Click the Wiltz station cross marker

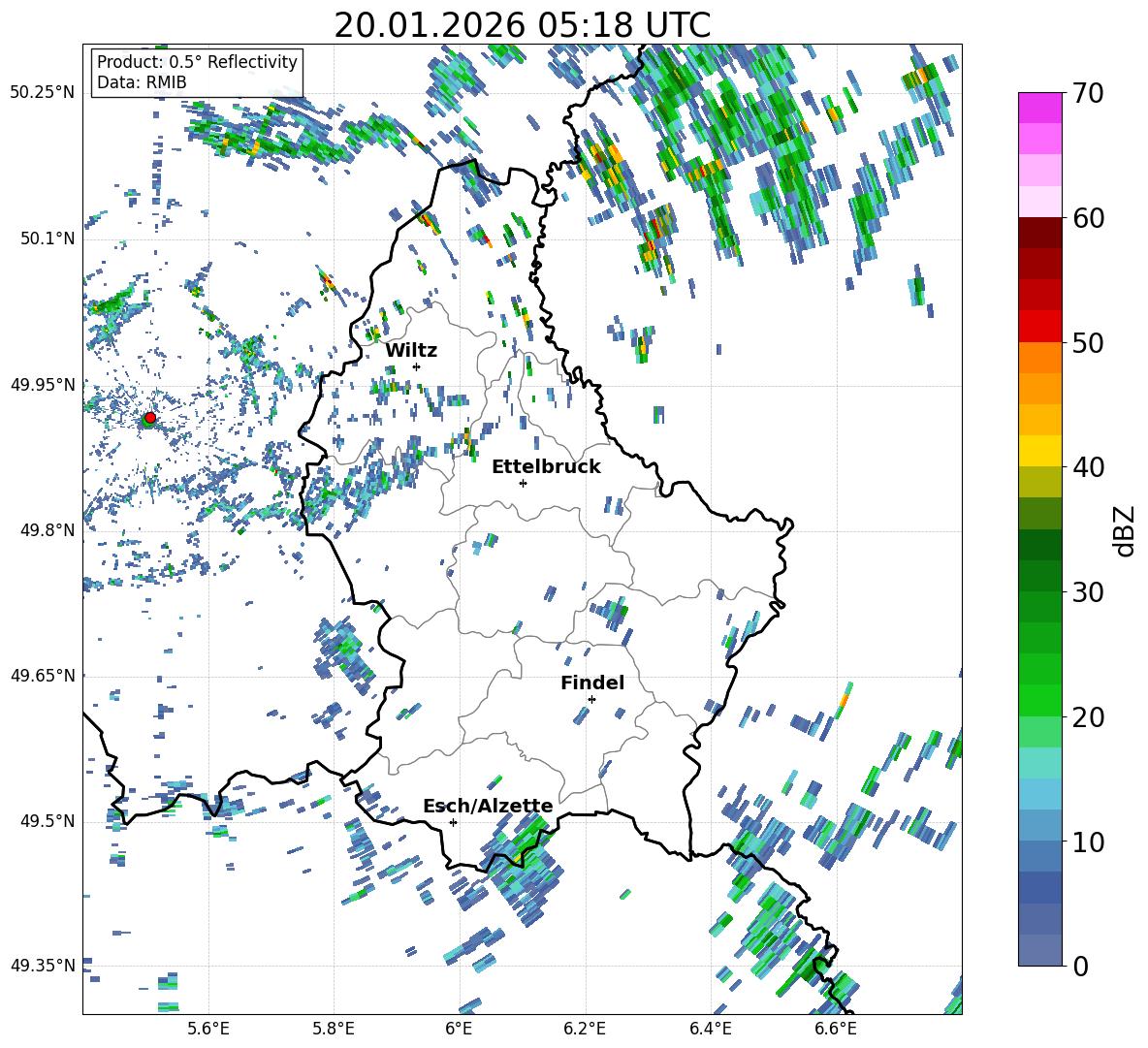click(x=417, y=366)
